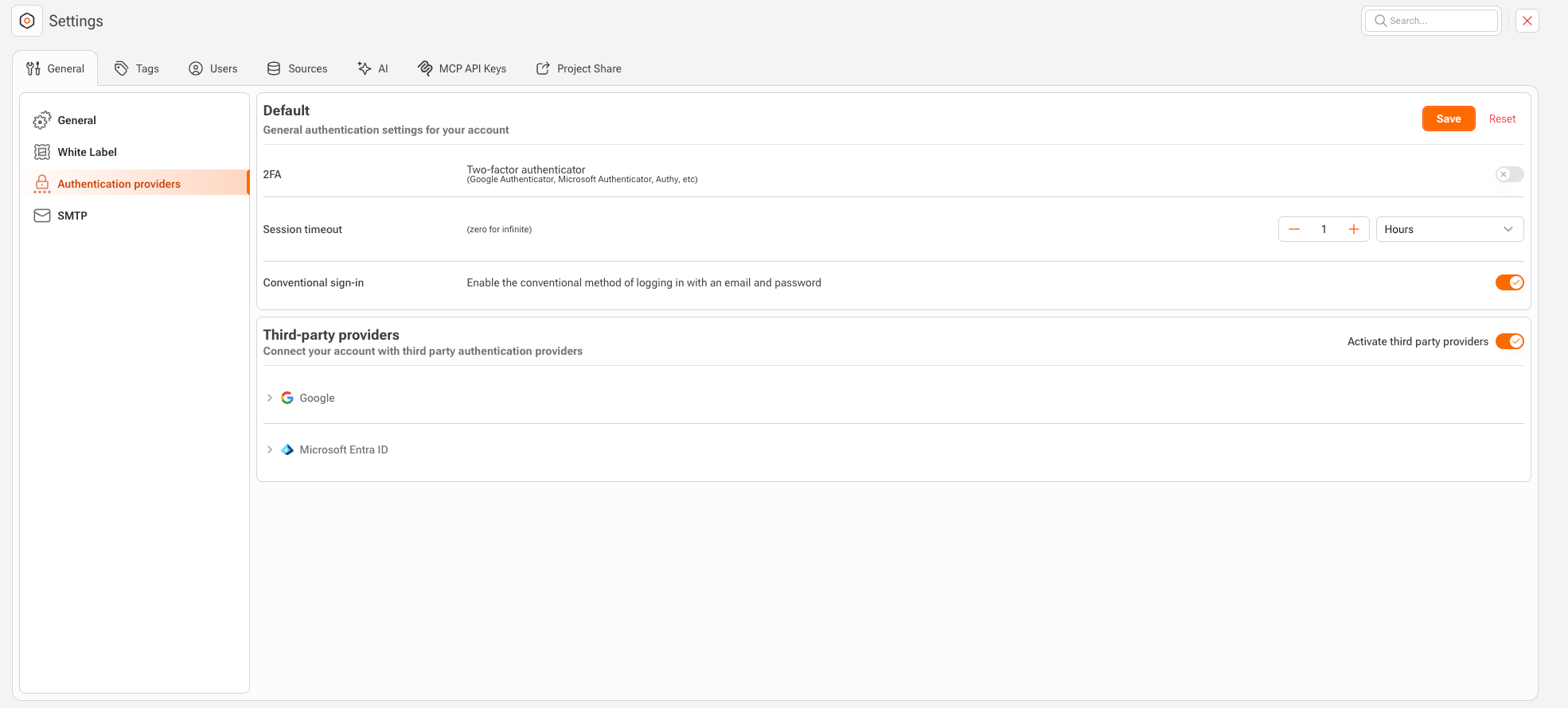Click the app logo icon beside Settings
1568x708 pixels.
pyautogui.click(x=27, y=21)
